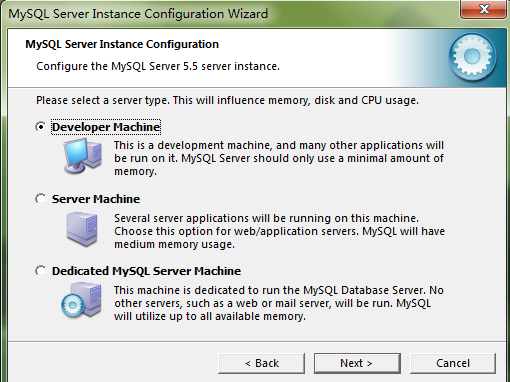Click 'Please select a server type' instruction text

tap(227, 100)
